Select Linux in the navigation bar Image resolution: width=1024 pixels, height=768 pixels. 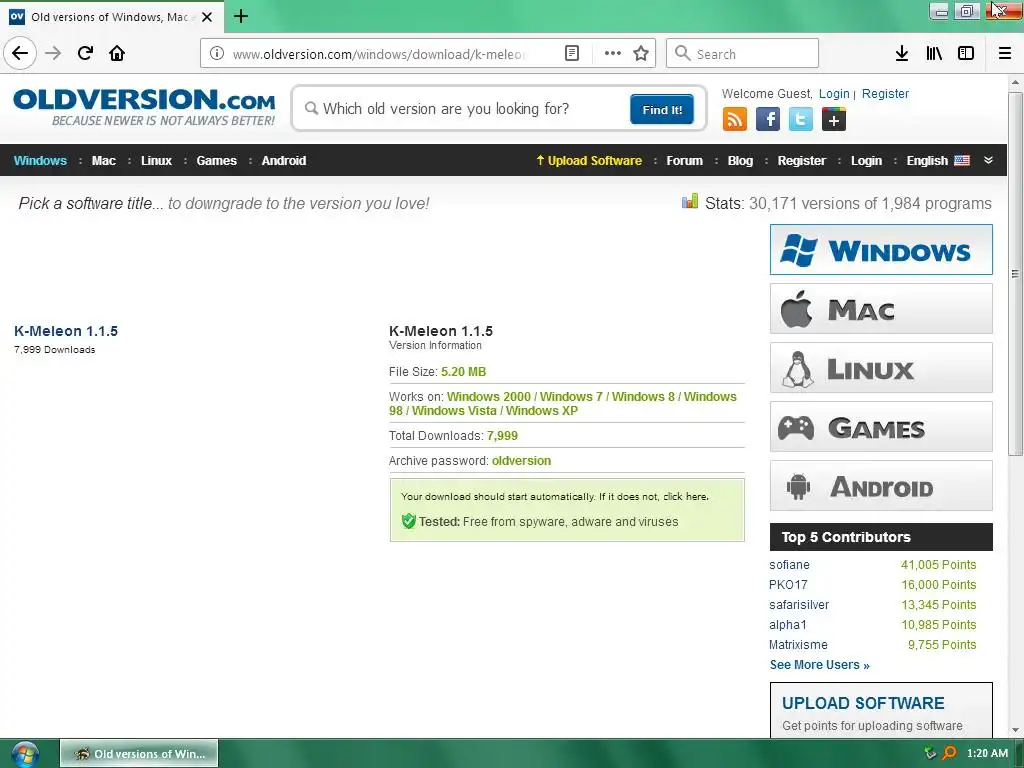coord(156,161)
